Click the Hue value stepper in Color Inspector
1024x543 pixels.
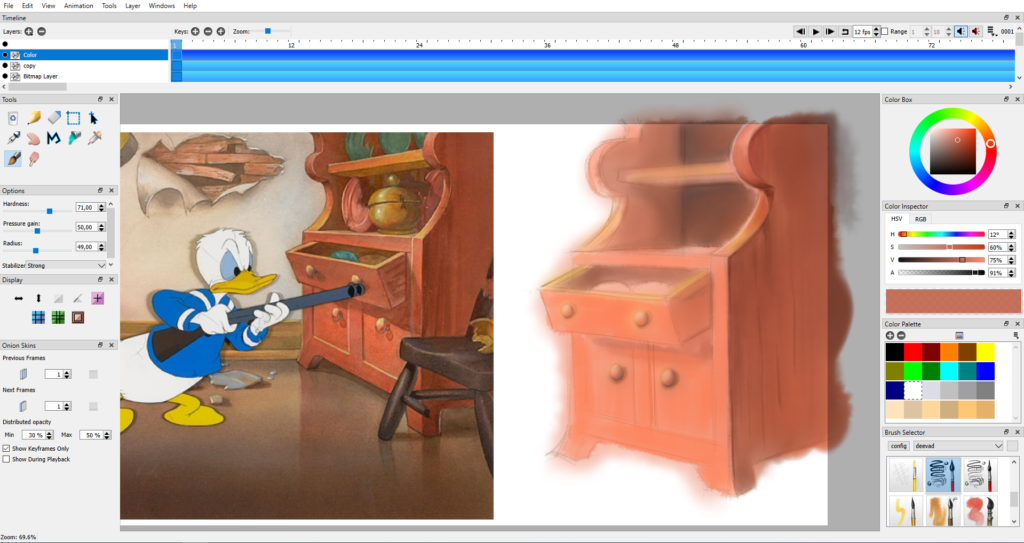[x=1011, y=234]
